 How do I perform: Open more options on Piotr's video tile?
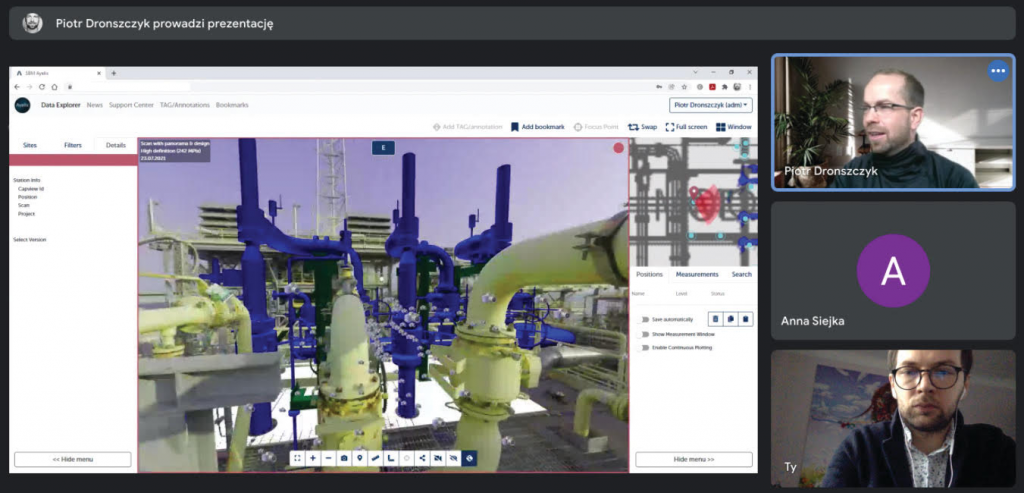(x=997, y=71)
